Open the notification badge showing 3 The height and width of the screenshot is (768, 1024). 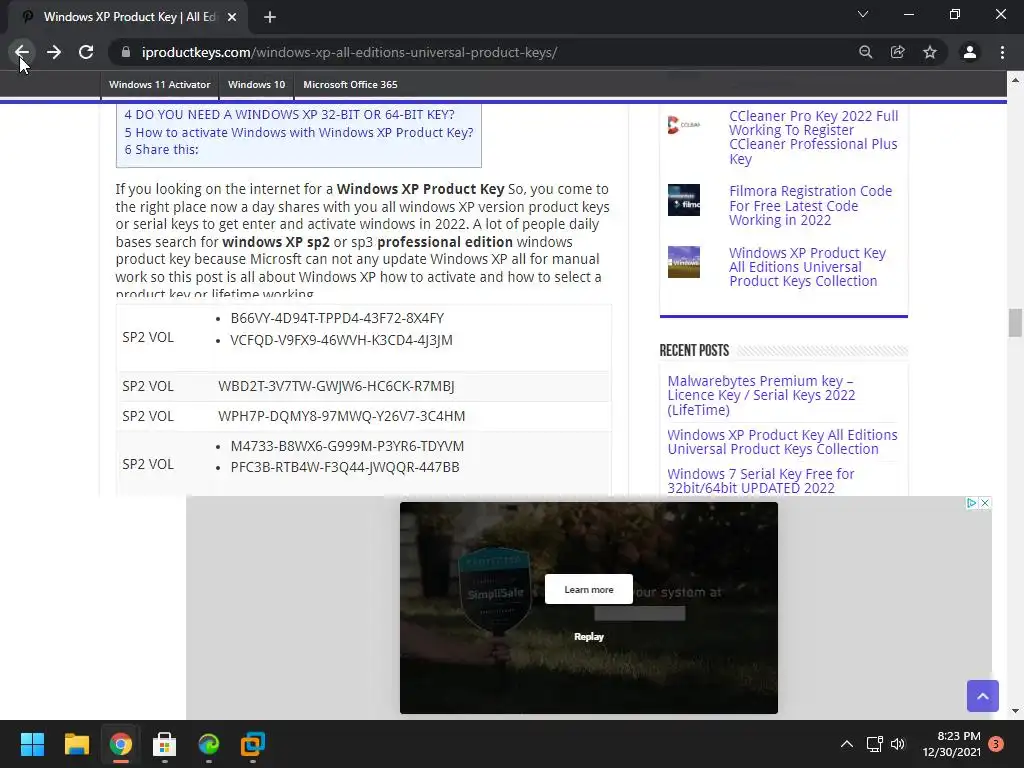996,744
